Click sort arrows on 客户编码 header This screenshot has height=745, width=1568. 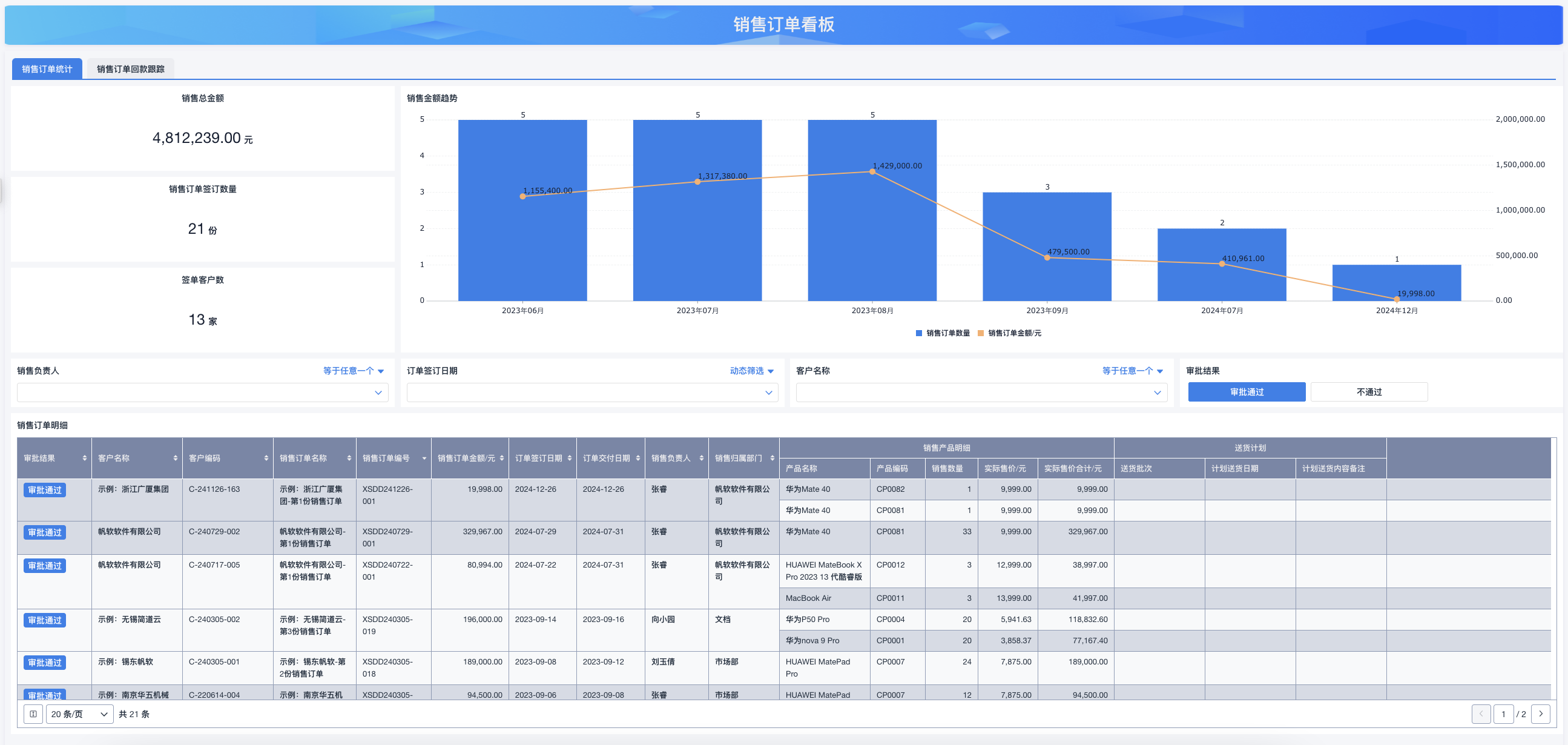click(266, 458)
